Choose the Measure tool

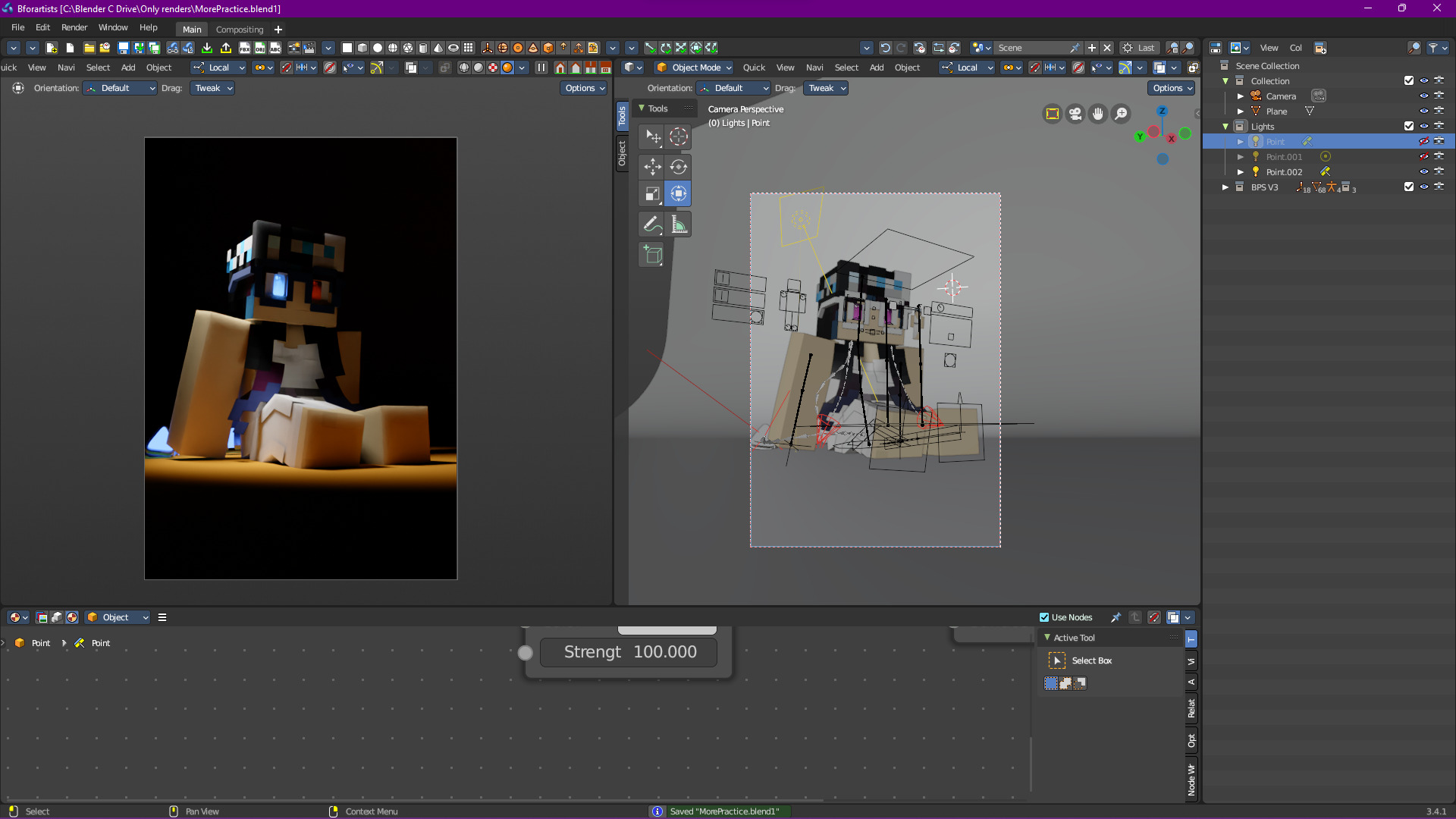679,224
